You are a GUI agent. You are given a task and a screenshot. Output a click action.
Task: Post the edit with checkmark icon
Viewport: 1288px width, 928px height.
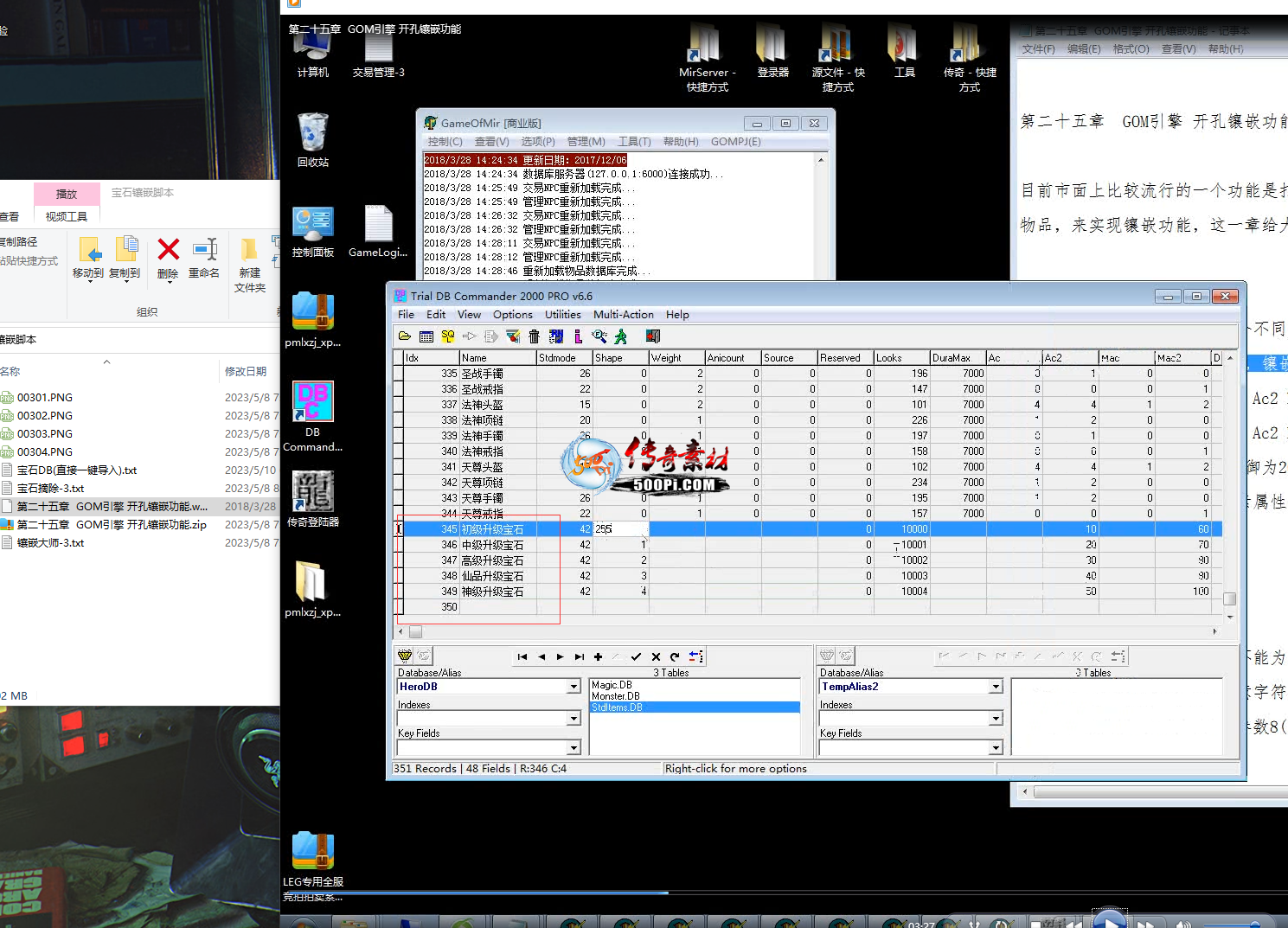click(636, 656)
